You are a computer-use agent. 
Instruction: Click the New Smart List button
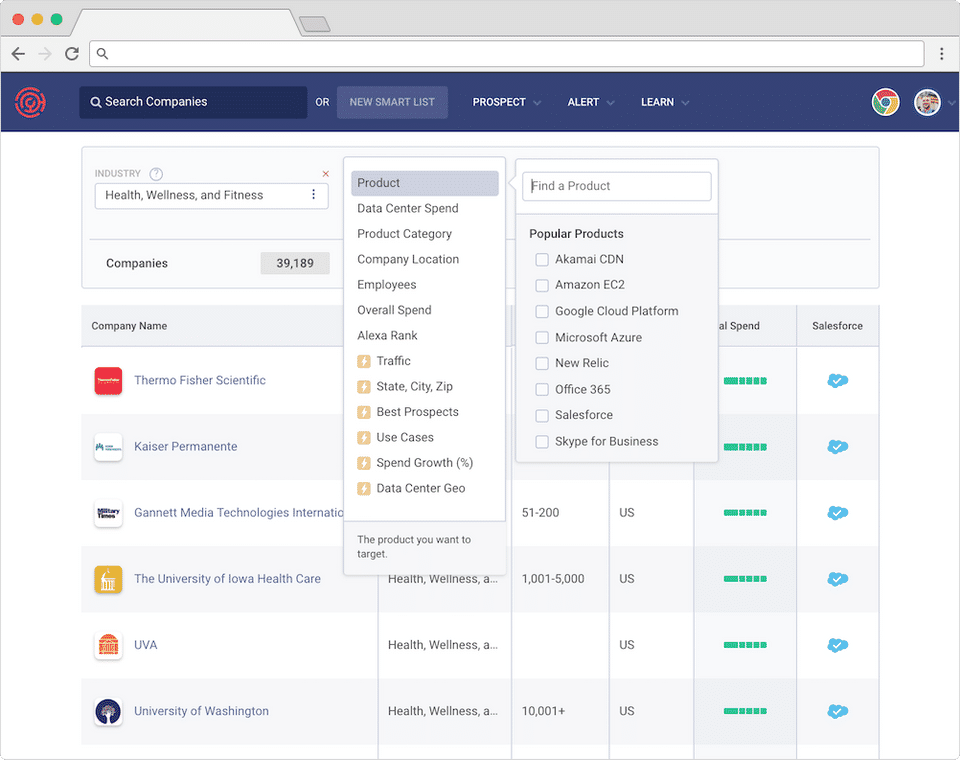[392, 102]
